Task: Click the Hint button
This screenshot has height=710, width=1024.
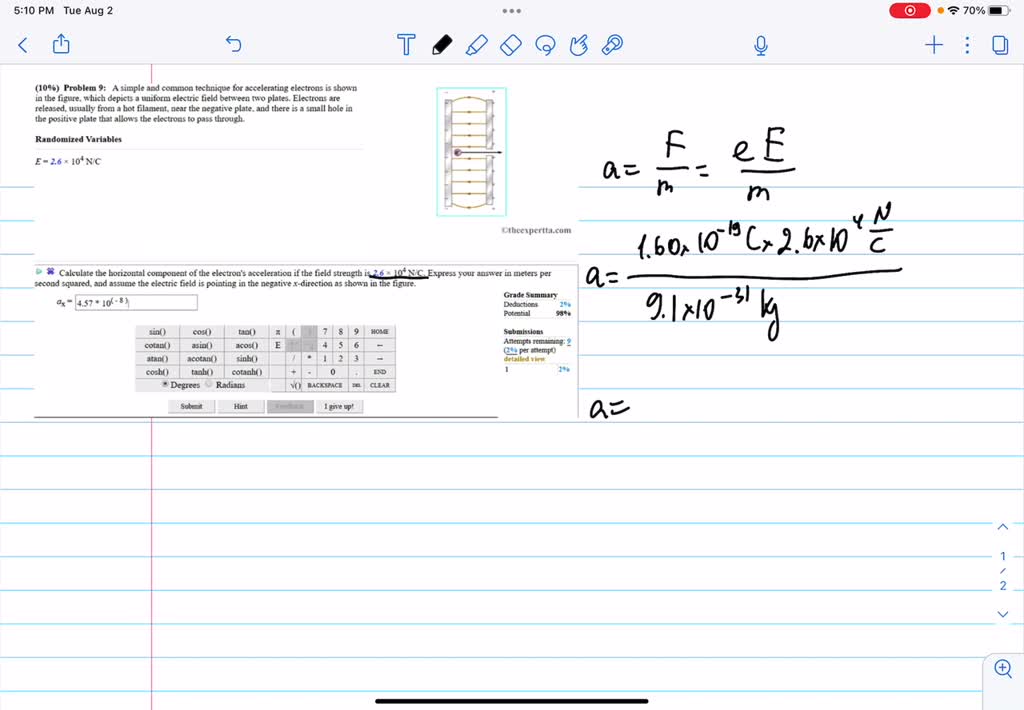Action: click(x=239, y=406)
